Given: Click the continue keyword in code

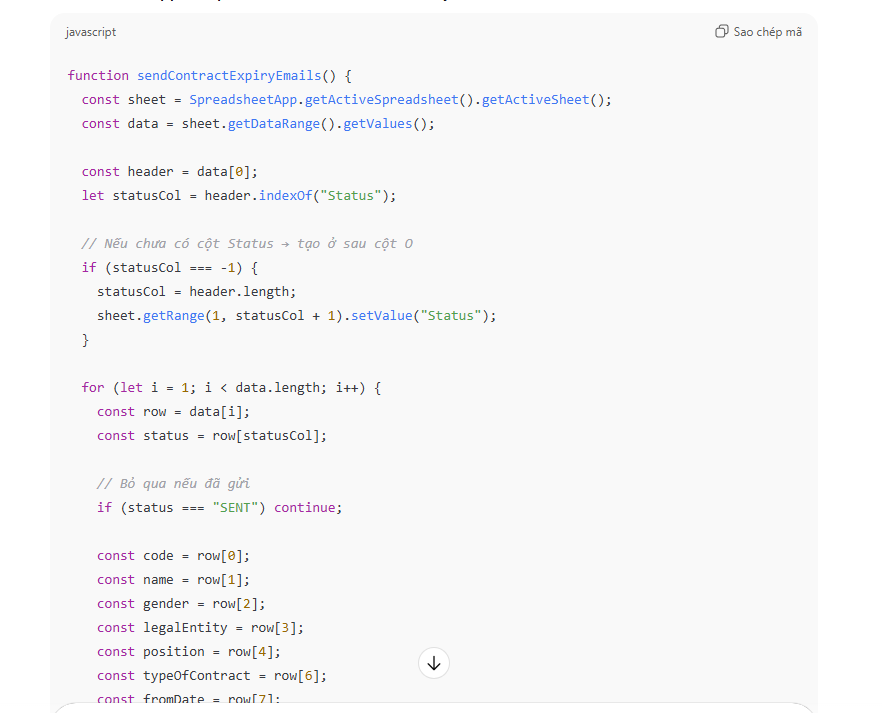Looking at the screenshot, I should click(307, 508).
